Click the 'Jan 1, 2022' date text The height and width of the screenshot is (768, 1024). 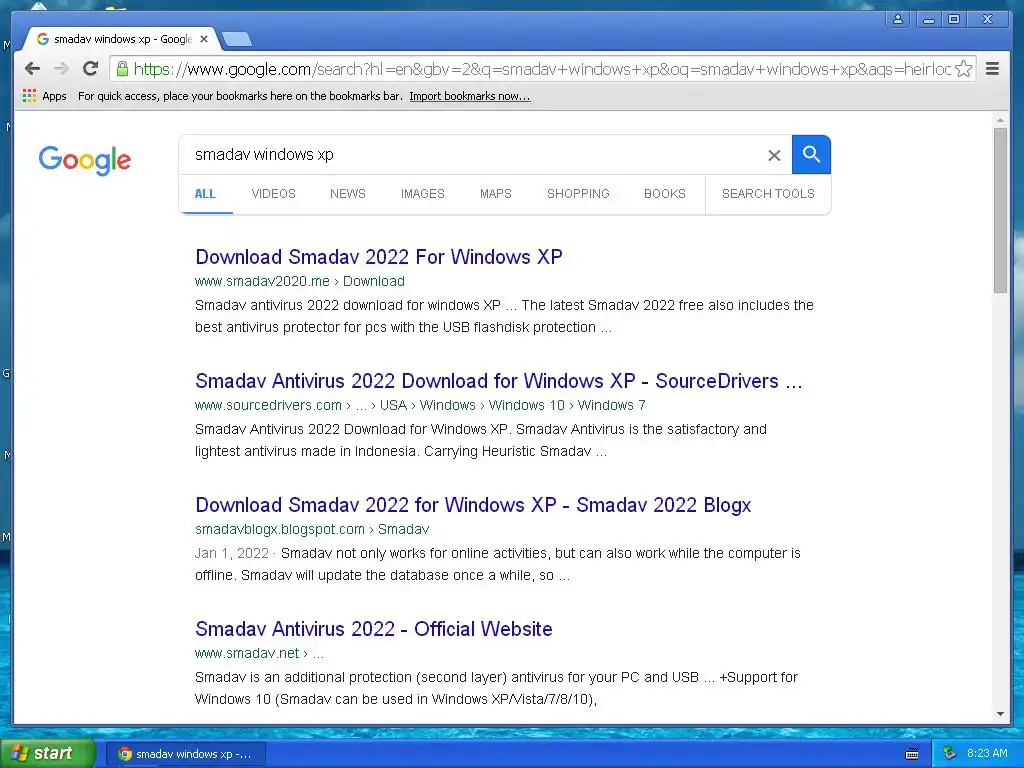coord(232,554)
